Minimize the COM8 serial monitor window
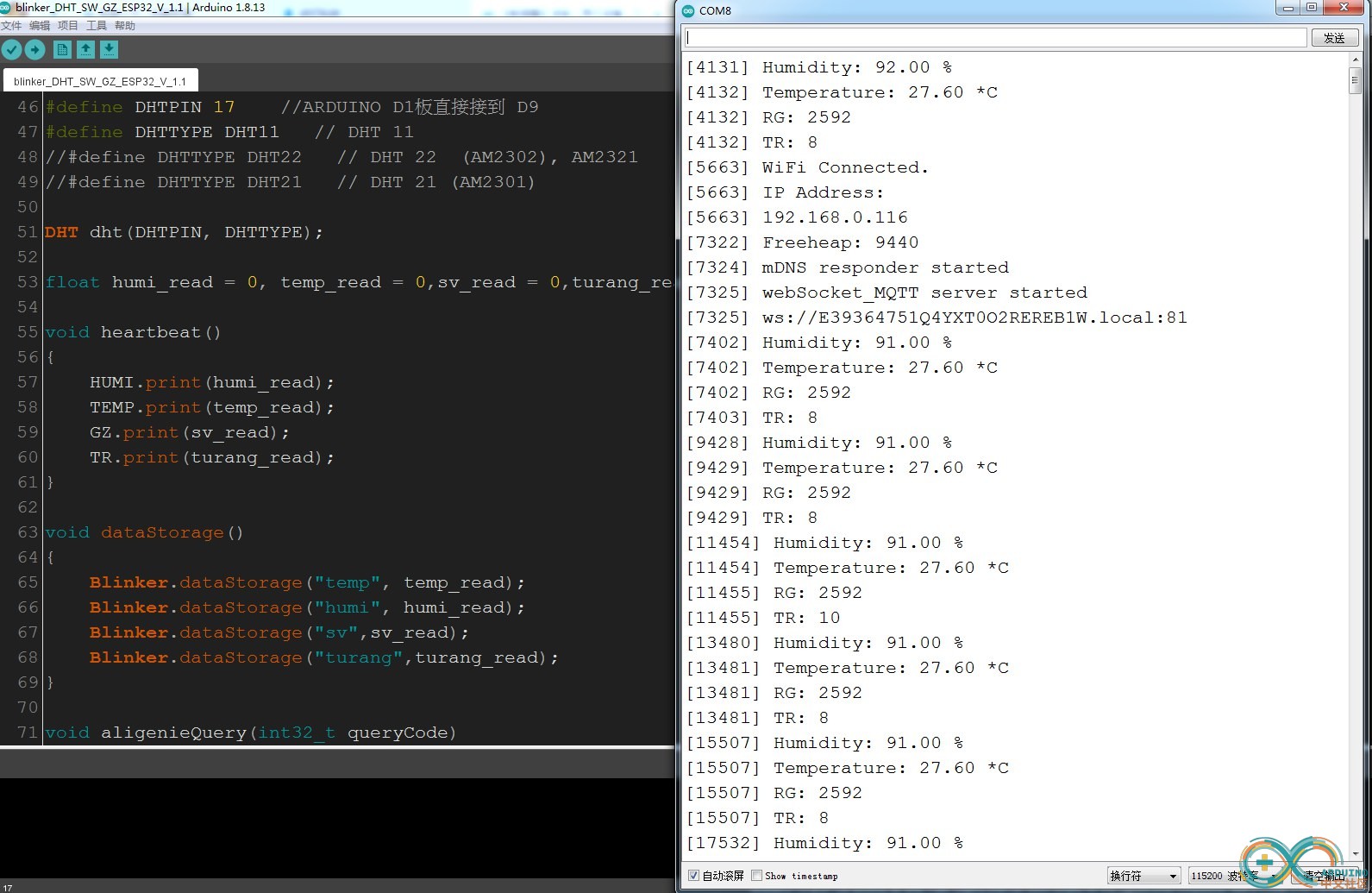This screenshot has height=893, width=1372. point(1288,8)
